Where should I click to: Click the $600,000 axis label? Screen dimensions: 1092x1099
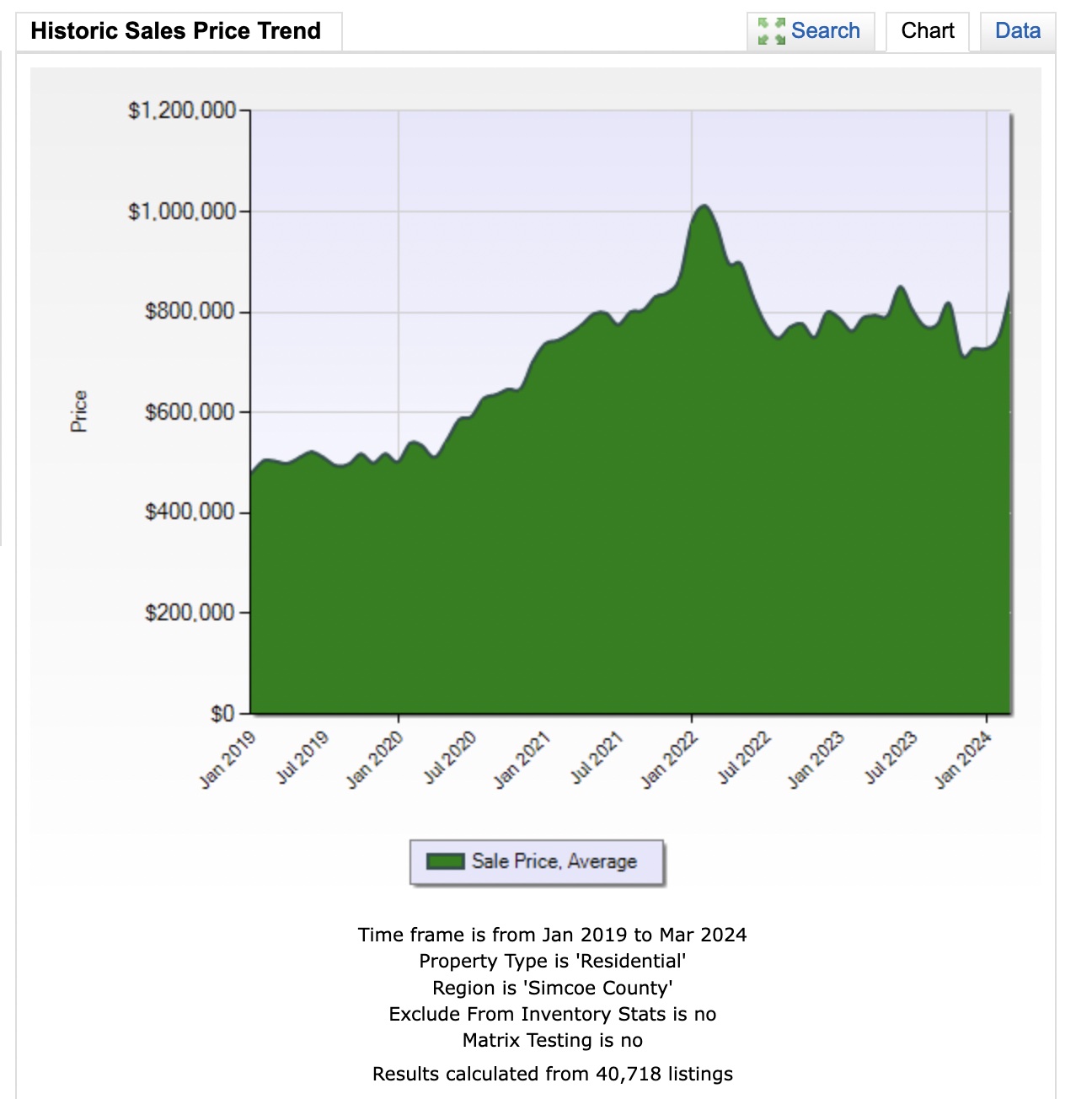190,412
